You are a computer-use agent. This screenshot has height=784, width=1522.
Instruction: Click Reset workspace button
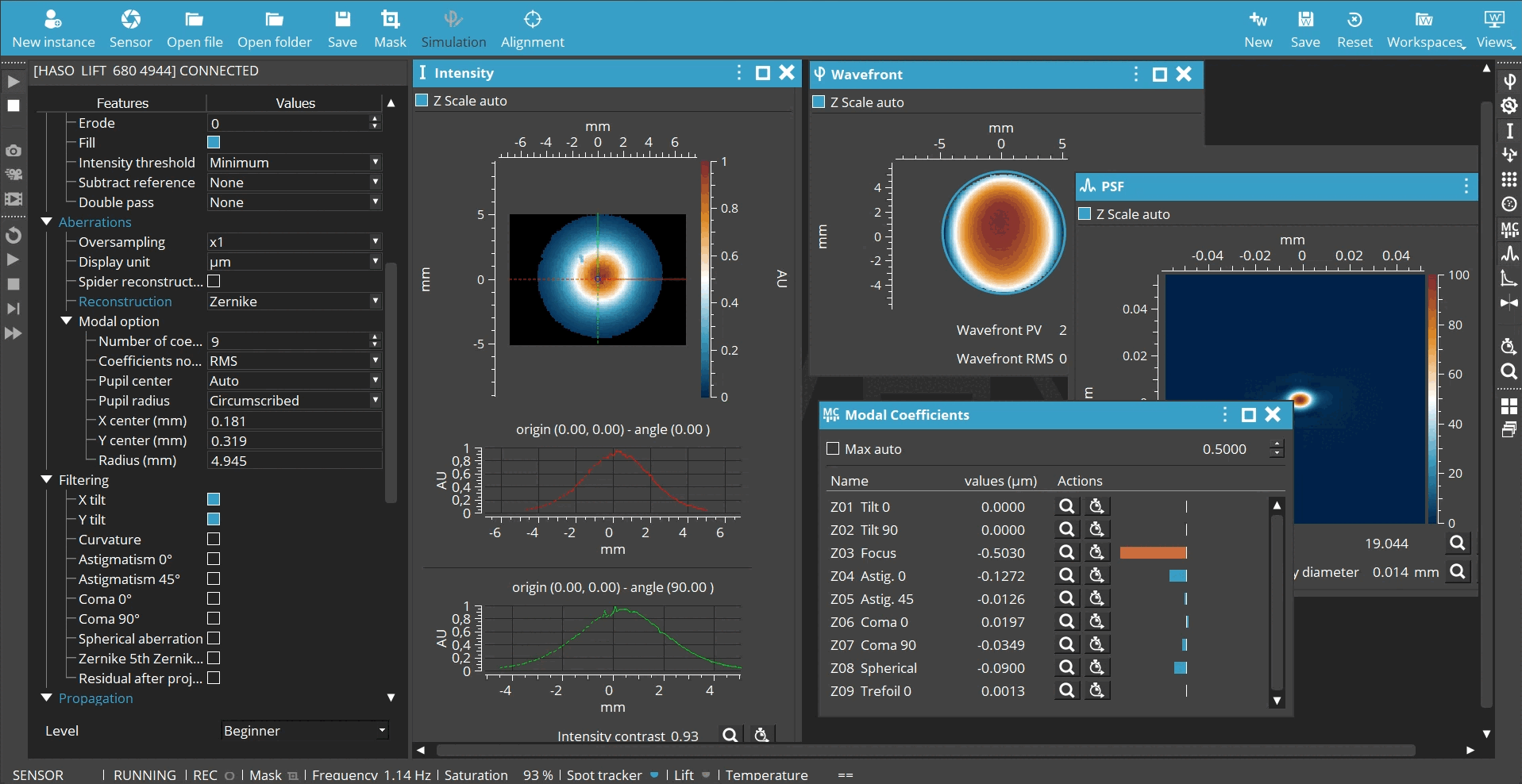point(1354,29)
